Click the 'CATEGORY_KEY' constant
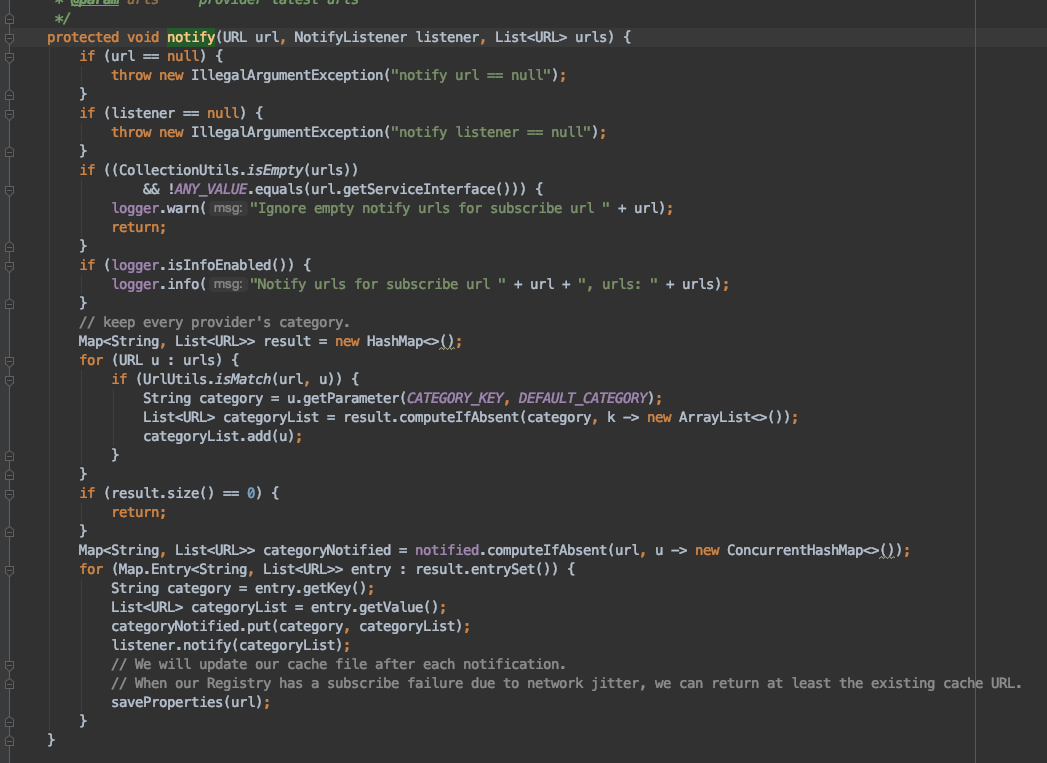Screen dimensions: 1047x763 455,399
